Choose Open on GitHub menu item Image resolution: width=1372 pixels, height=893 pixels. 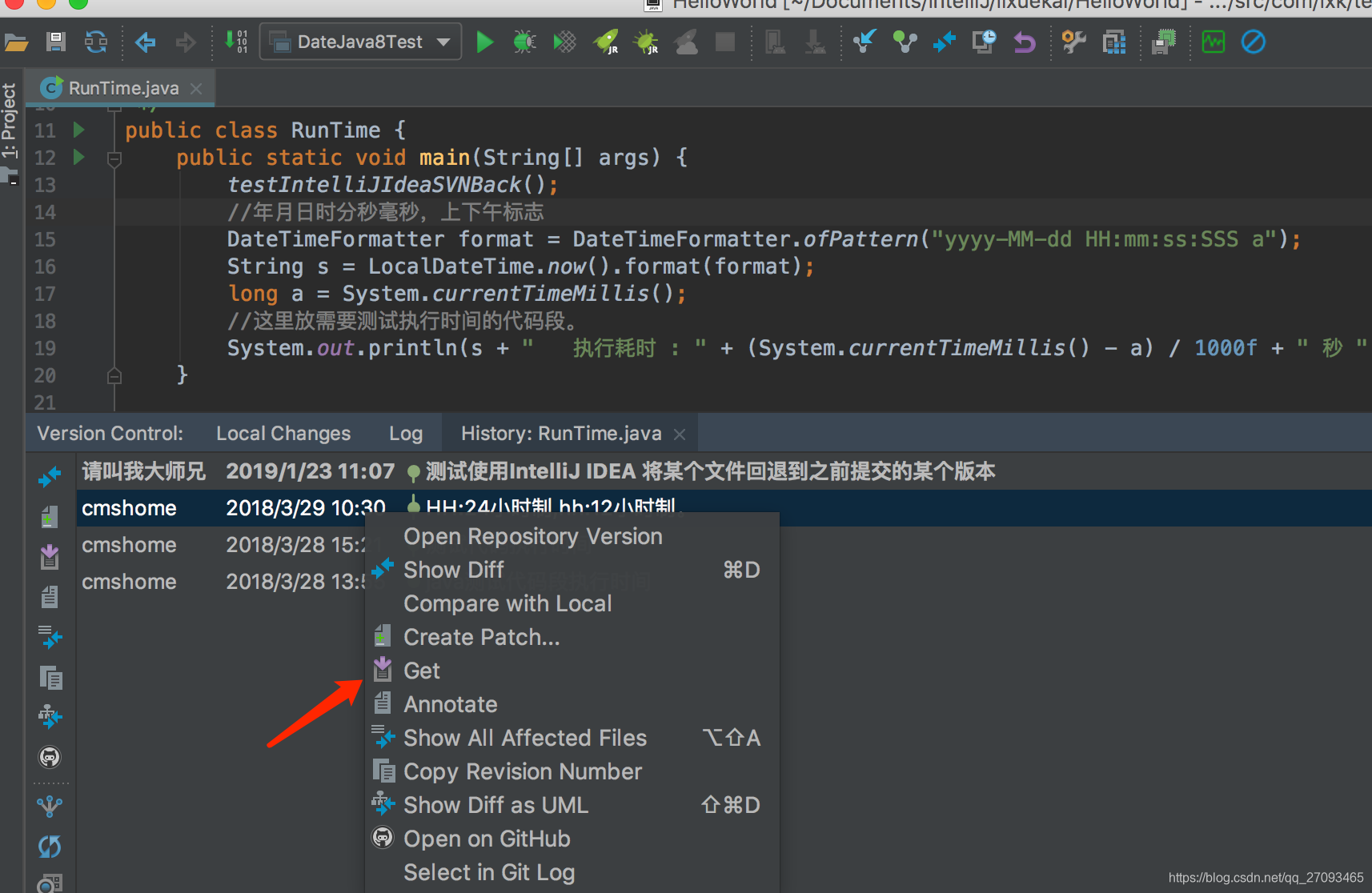coord(572,839)
